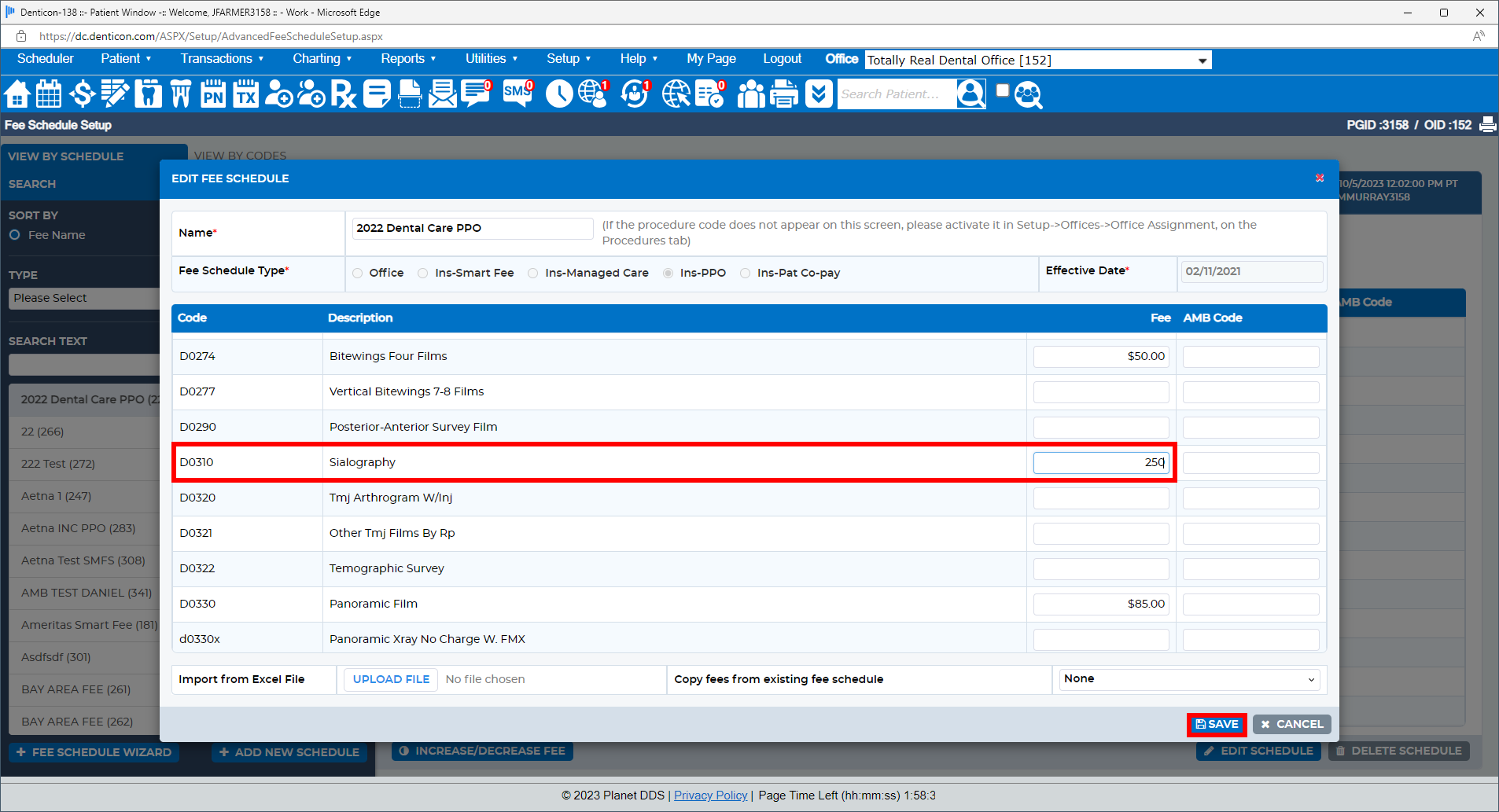
Task: Open the Scheduler home icon
Action: click(x=17, y=94)
